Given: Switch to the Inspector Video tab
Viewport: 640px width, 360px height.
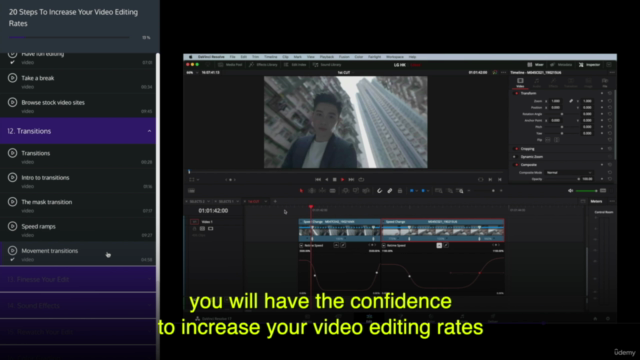Looking at the screenshot, I should click(520, 82).
